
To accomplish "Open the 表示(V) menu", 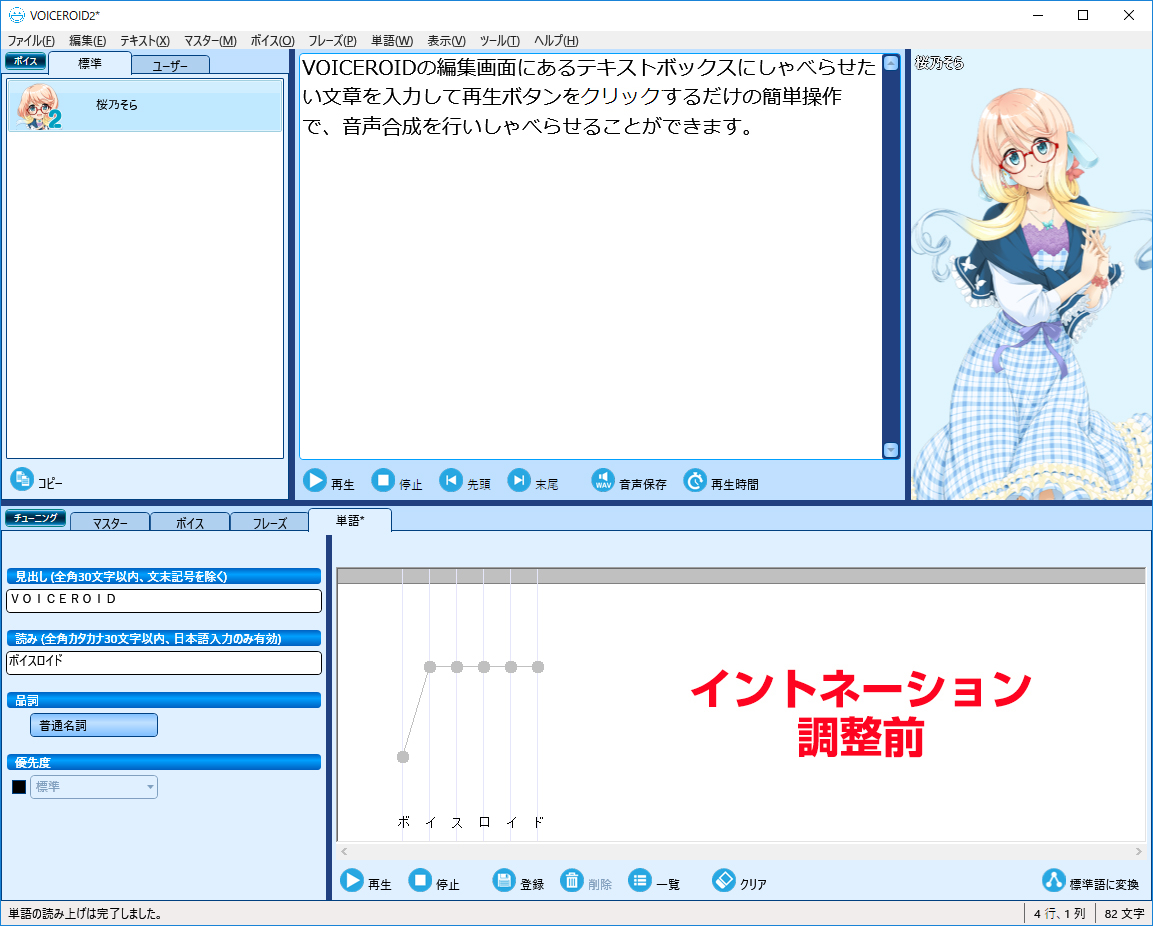I will [x=446, y=40].
